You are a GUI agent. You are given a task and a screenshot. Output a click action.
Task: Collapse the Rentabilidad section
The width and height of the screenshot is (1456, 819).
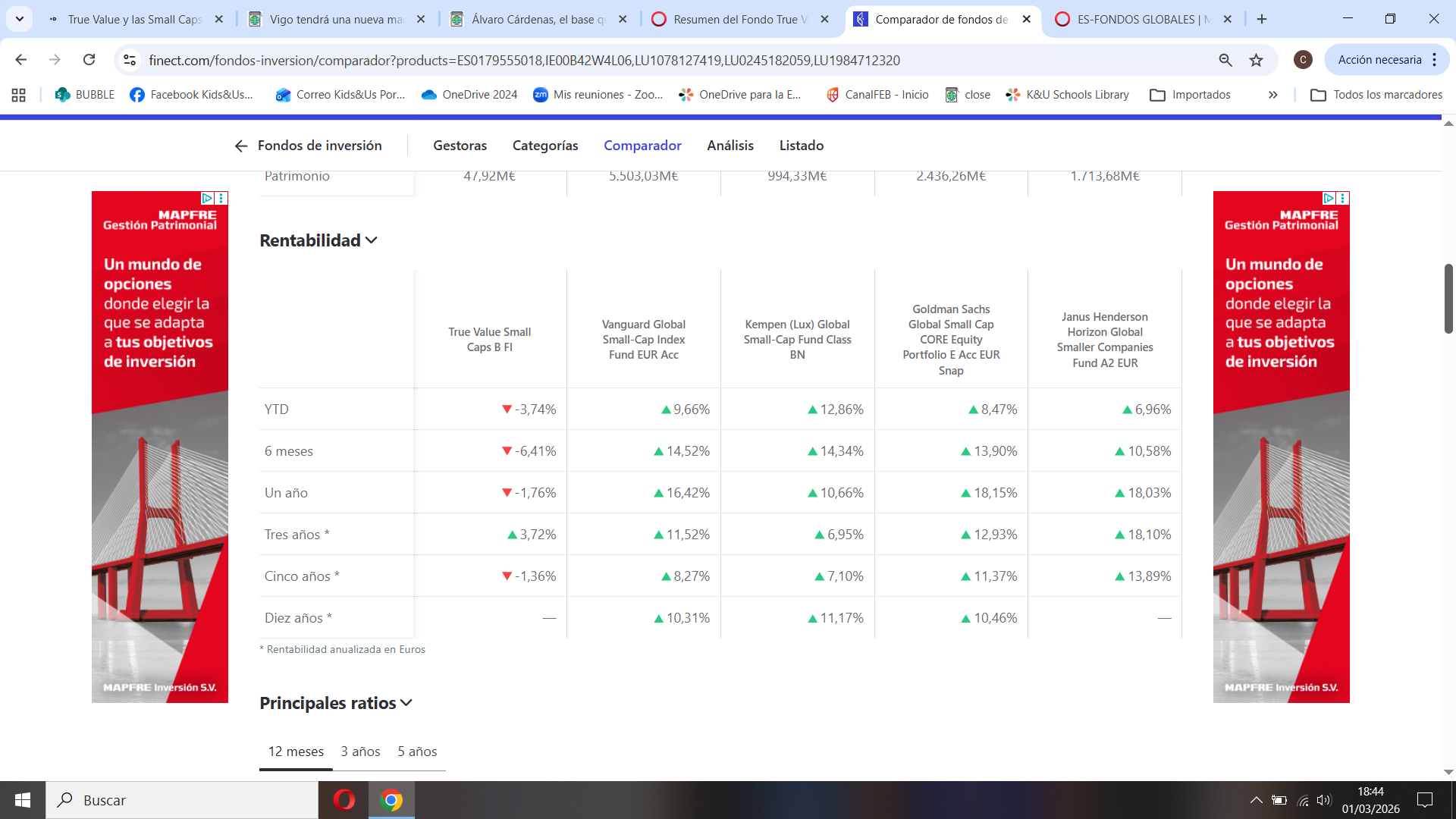pos(372,240)
